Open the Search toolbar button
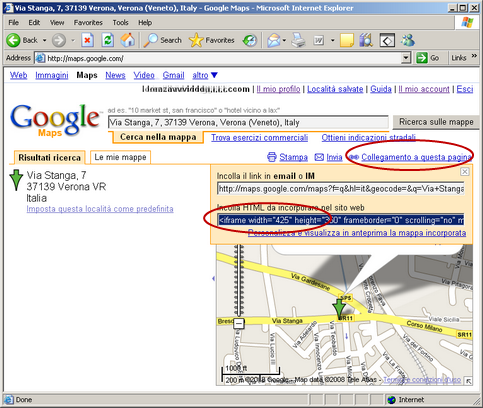Viewport: 483px width, 408px height. [x=163, y=40]
